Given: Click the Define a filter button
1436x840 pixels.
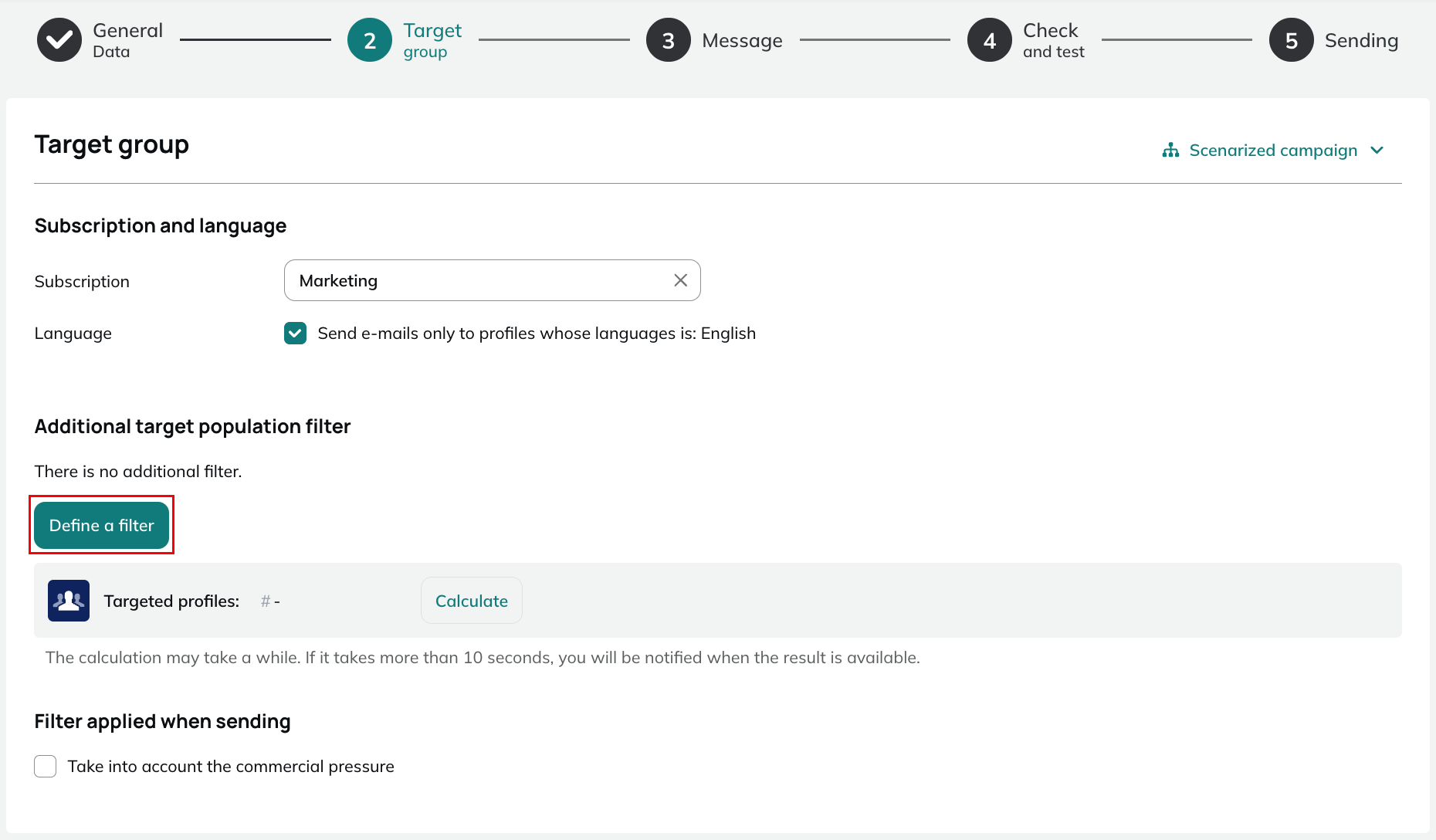Looking at the screenshot, I should click(x=102, y=526).
